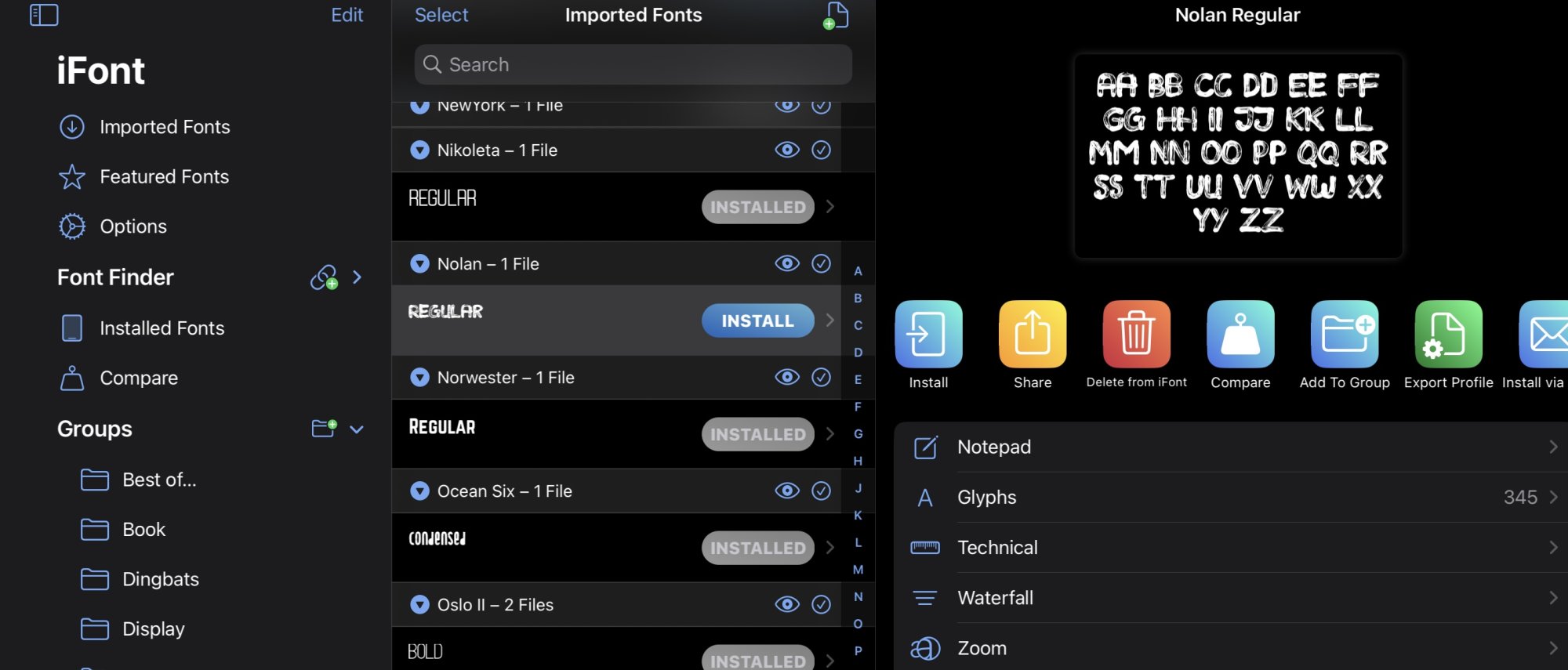
Task: Toggle the sidebar panel icon
Action: 44,15
